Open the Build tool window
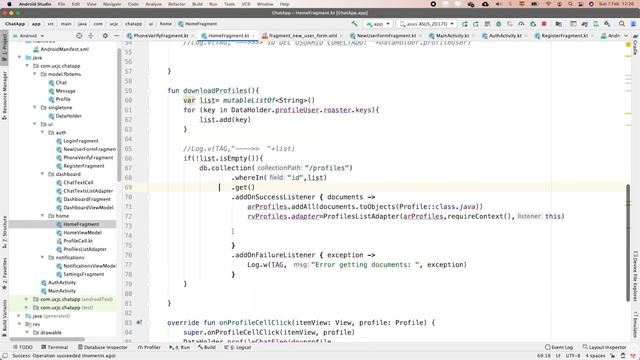640x360 pixels. tap(207, 347)
